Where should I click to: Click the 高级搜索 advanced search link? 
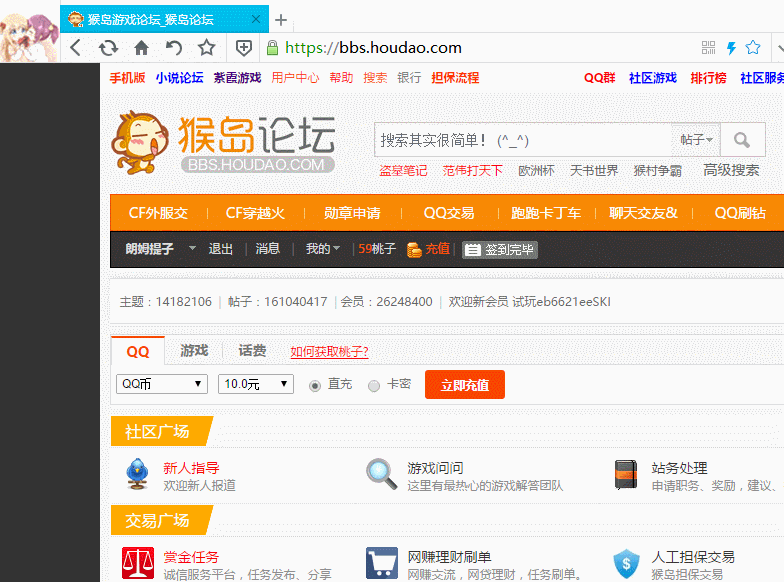click(732, 170)
